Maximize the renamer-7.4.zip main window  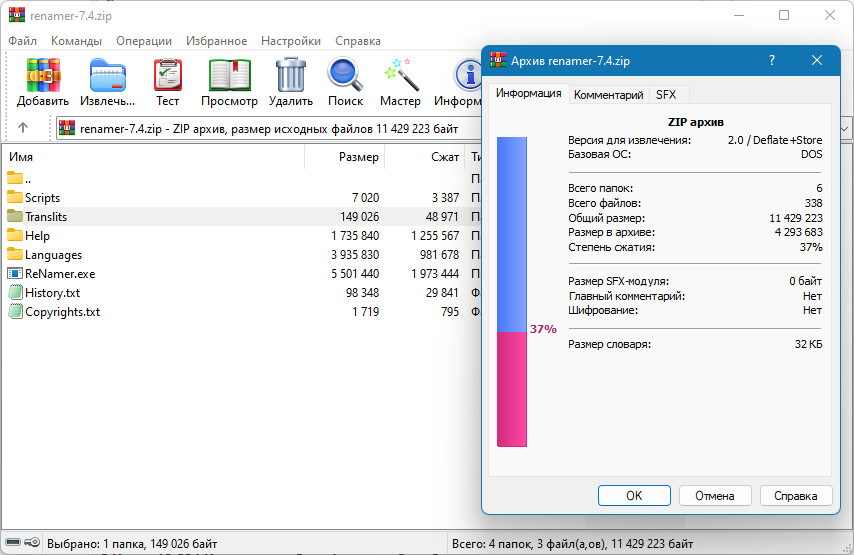(x=784, y=15)
